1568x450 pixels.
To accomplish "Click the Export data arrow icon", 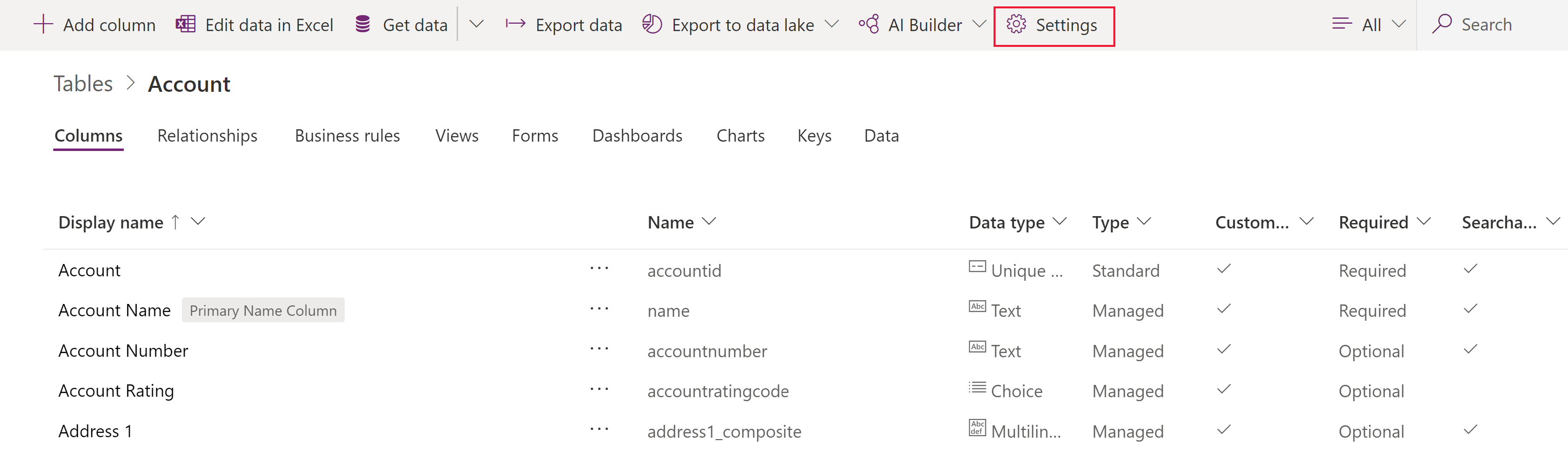I will coord(516,24).
